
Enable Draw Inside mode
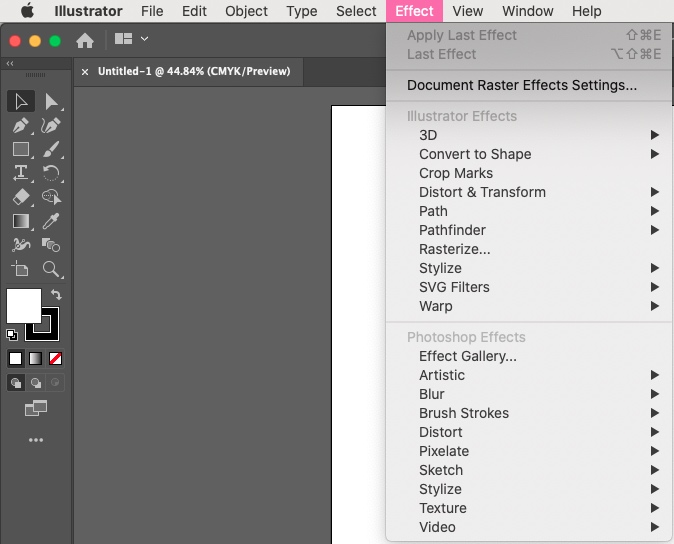point(55,382)
